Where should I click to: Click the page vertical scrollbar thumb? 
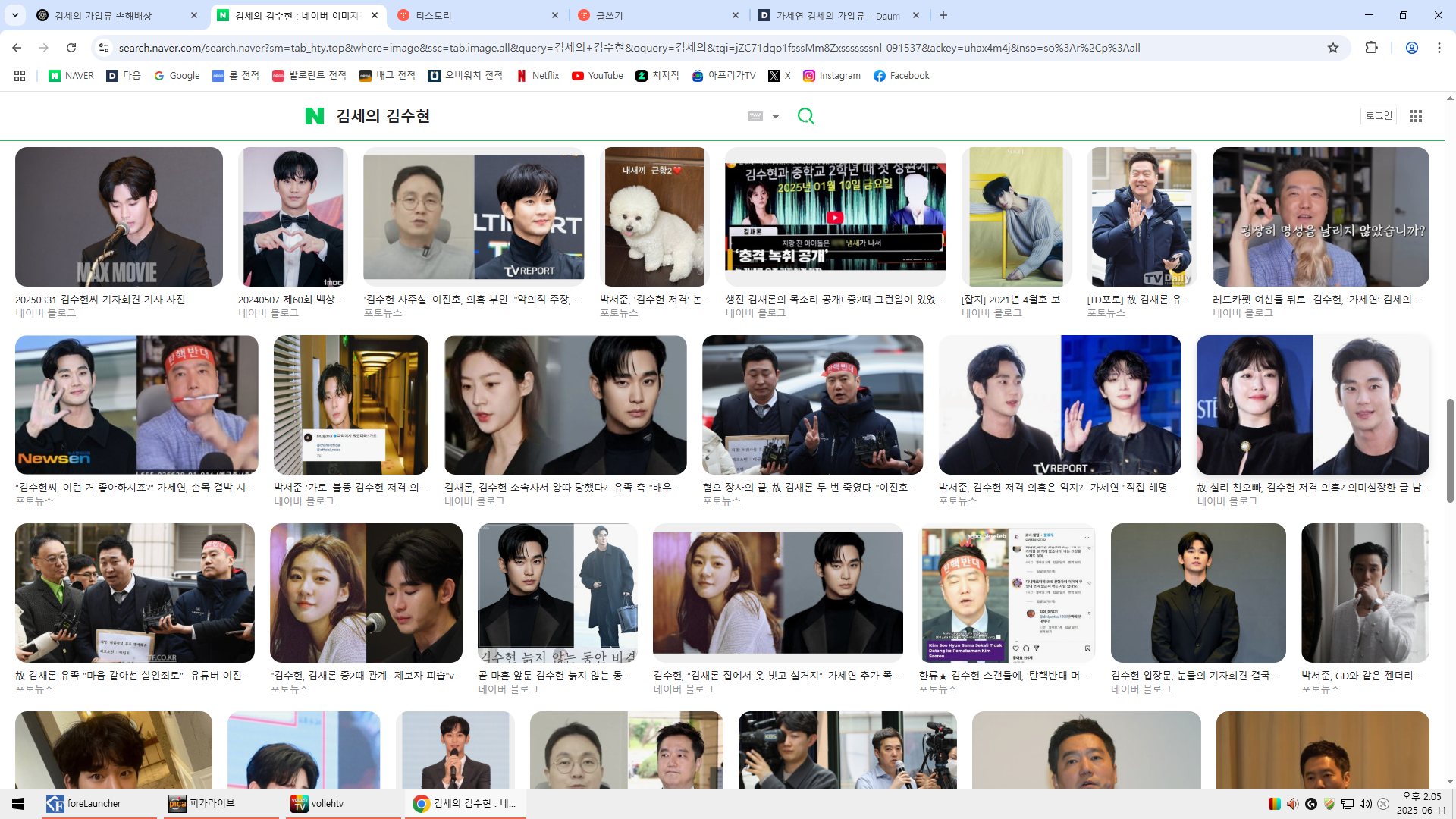click(x=1450, y=450)
